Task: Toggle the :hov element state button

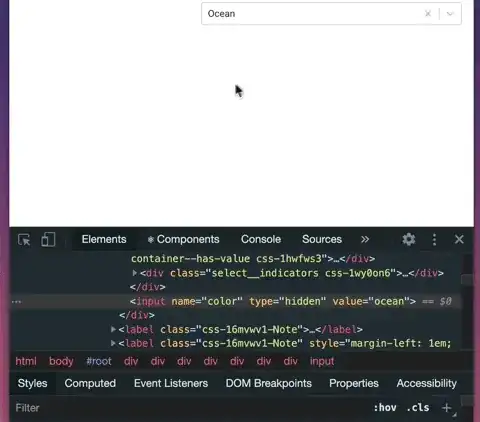Action: point(385,408)
